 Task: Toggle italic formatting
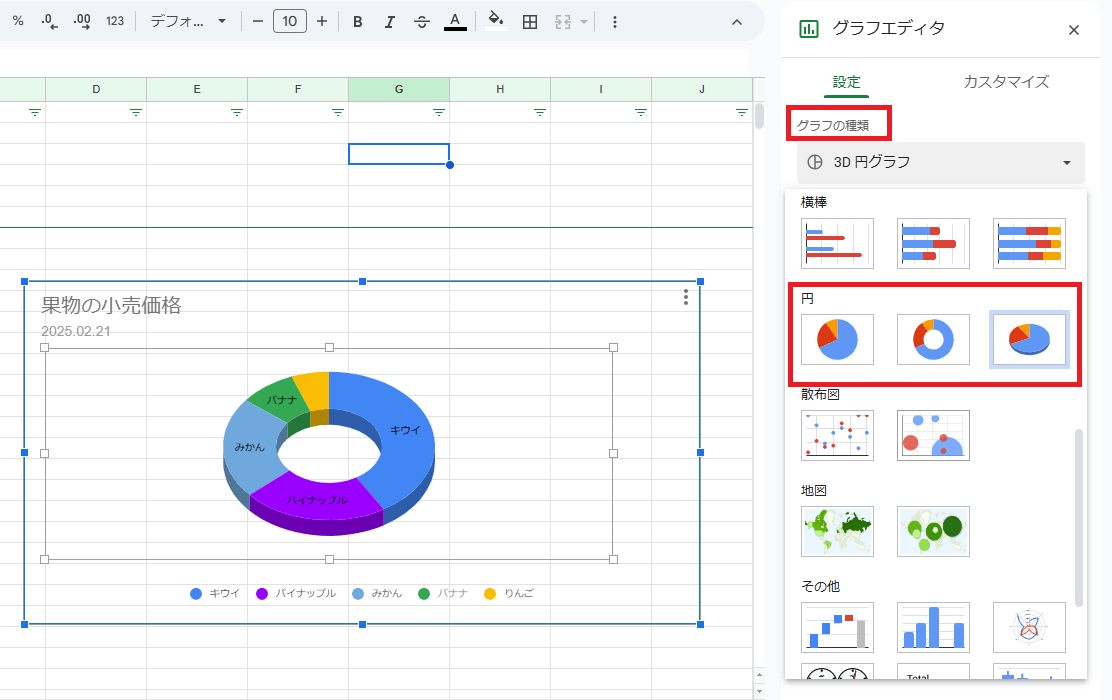[x=389, y=22]
